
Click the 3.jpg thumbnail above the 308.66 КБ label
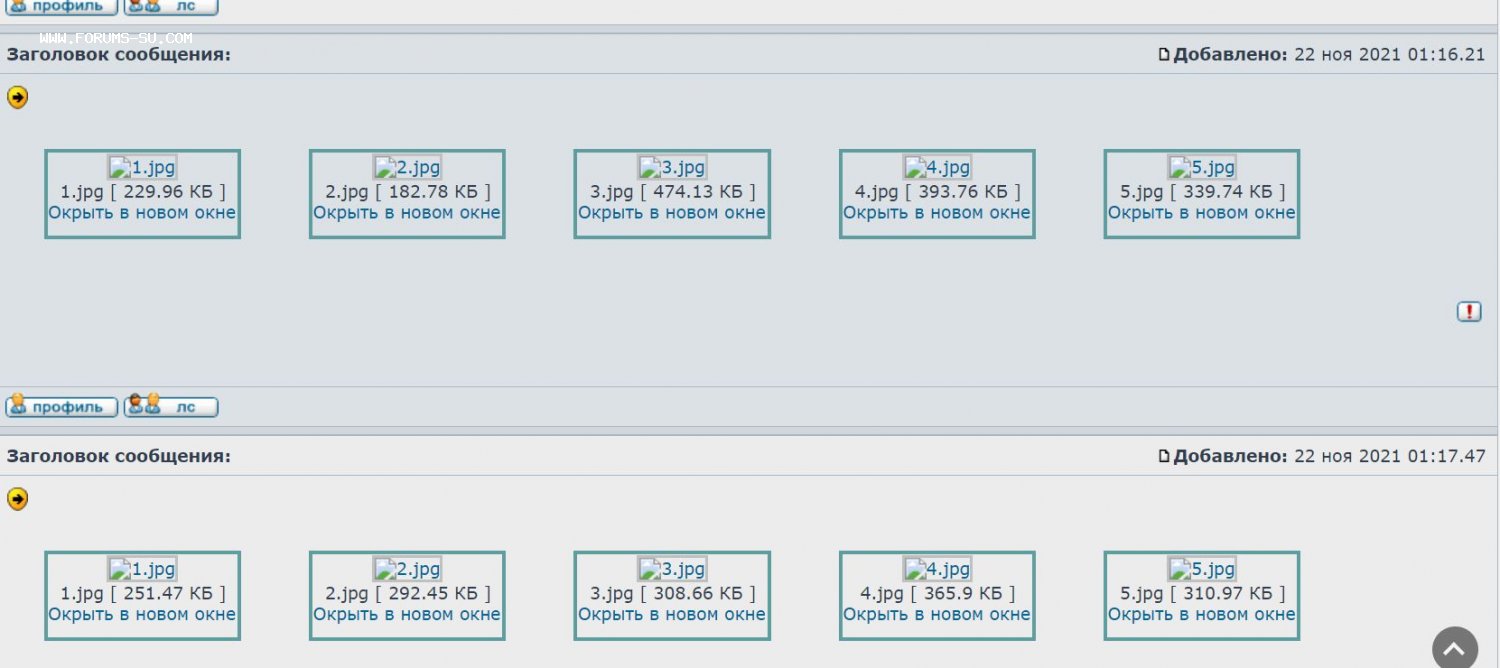coord(672,570)
